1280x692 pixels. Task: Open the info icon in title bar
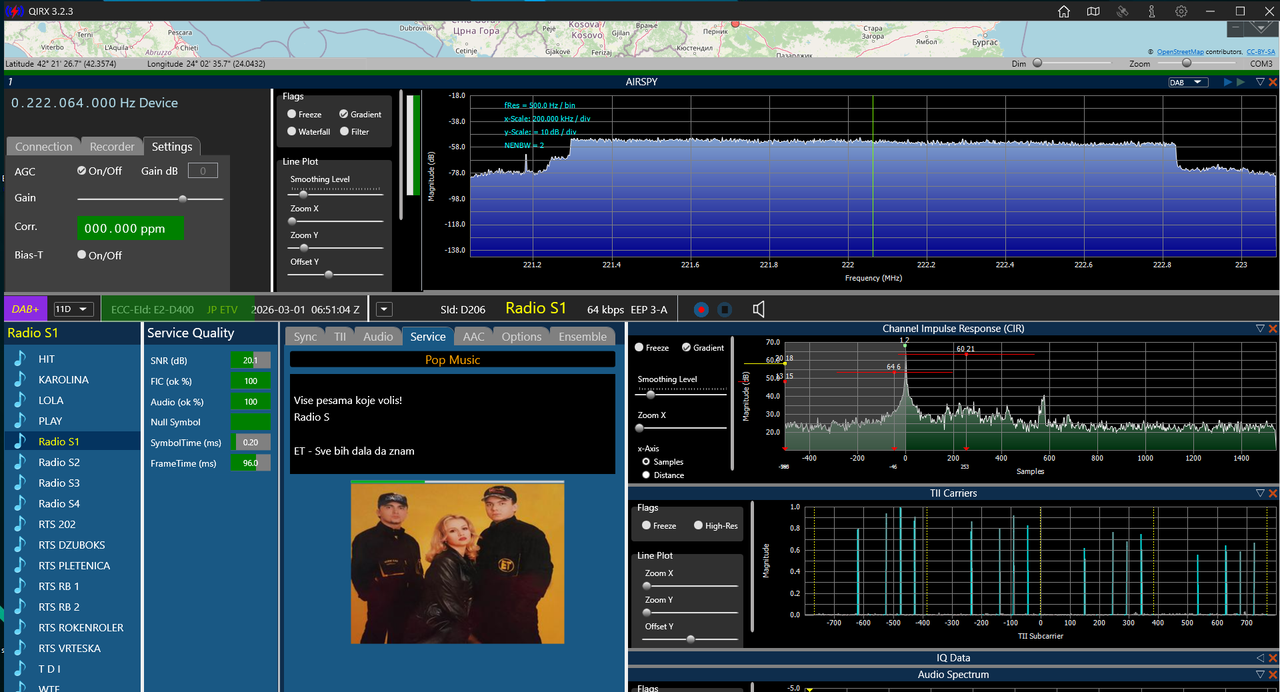click(x=1152, y=12)
